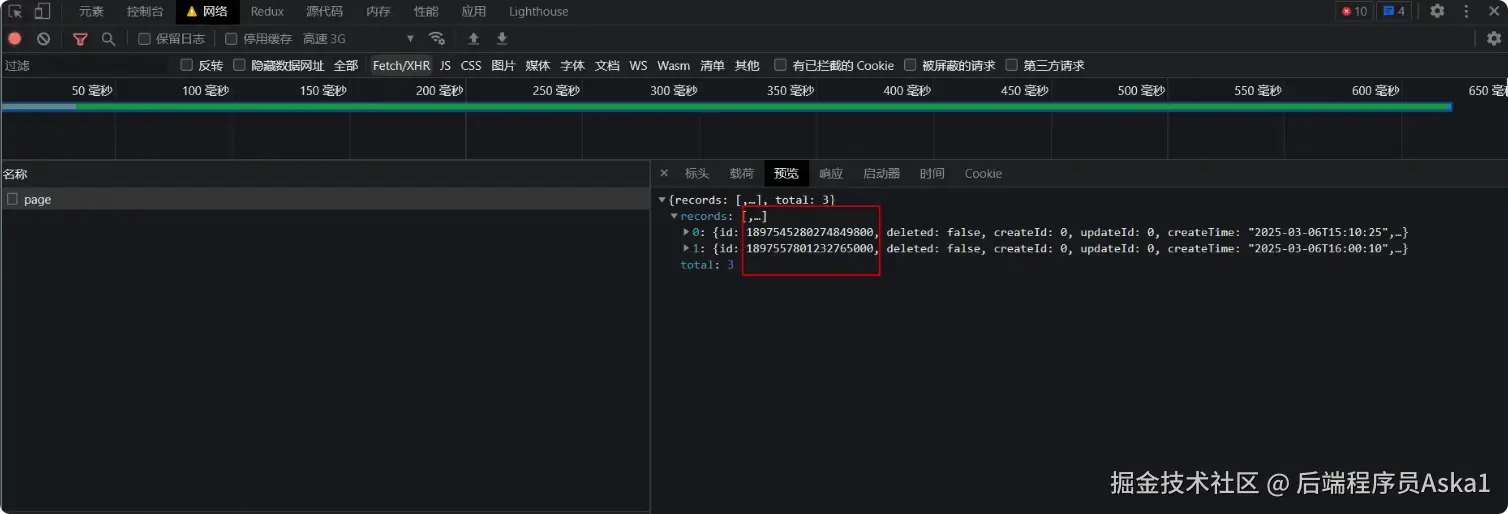This screenshot has width=1508, height=514.
Task: Check the 被屏蔽的请求 checkbox
Action: [x=910, y=65]
